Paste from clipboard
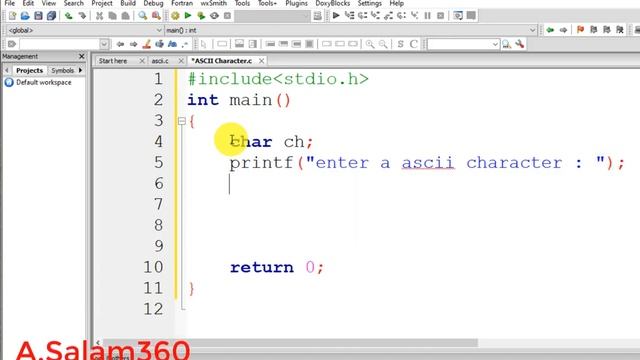640x360 pixels. [x=125, y=16]
